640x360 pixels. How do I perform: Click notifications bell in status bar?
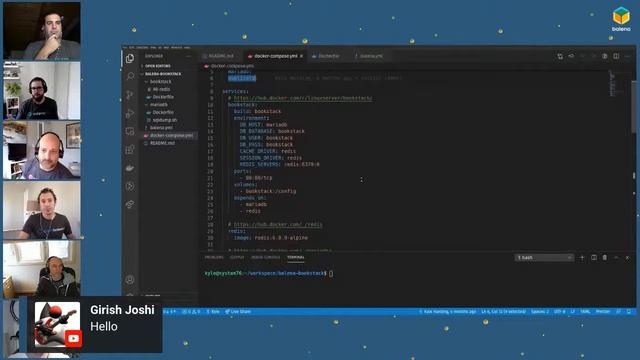(x=629, y=311)
